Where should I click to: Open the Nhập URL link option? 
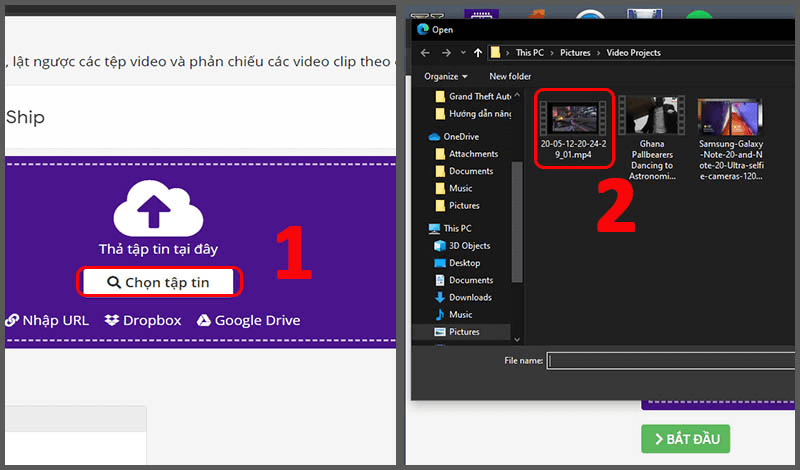tap(47, 321)
